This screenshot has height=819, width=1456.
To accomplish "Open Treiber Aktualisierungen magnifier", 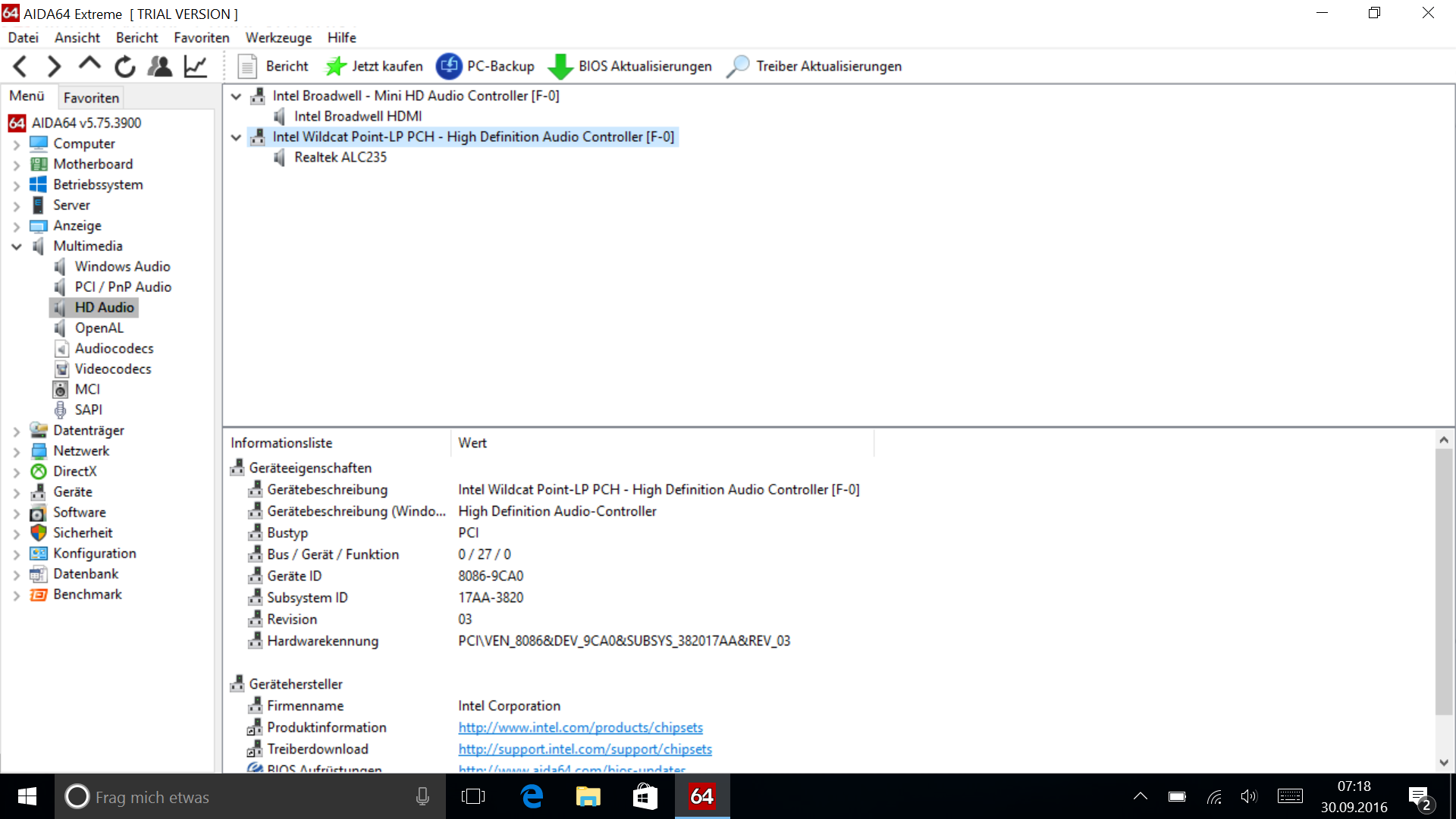I will tap(737, 67).
